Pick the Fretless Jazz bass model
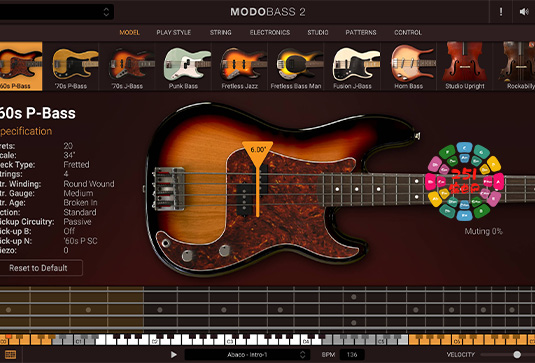 pos(240,66)
